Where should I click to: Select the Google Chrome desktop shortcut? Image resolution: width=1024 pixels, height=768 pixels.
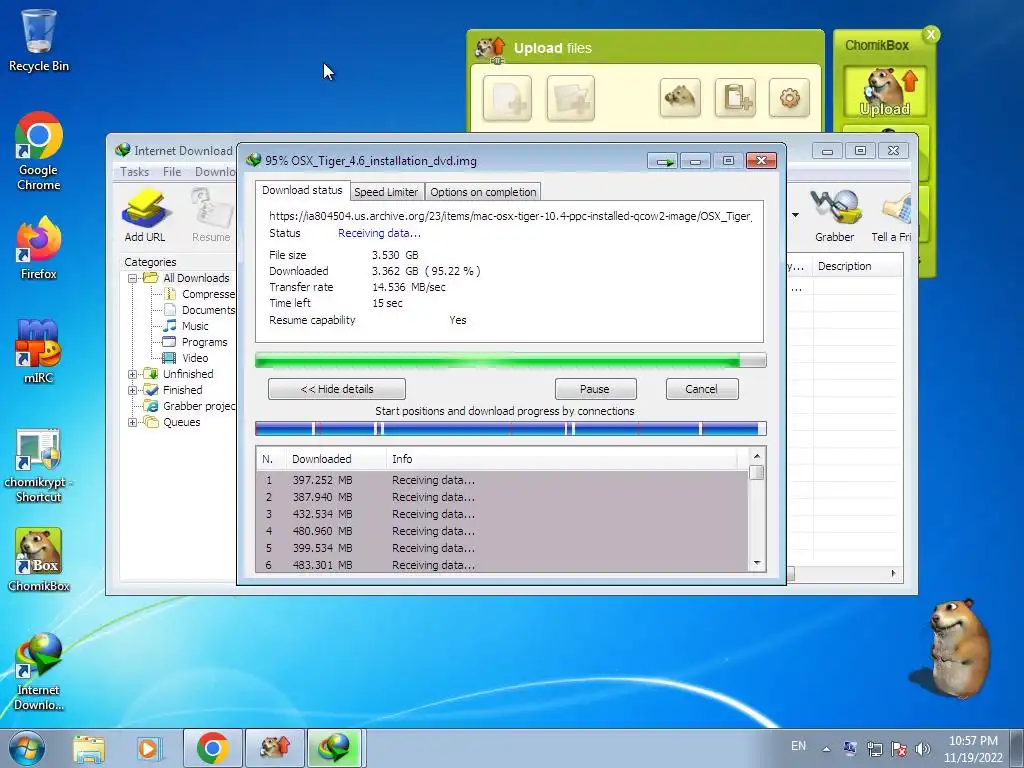39,152
